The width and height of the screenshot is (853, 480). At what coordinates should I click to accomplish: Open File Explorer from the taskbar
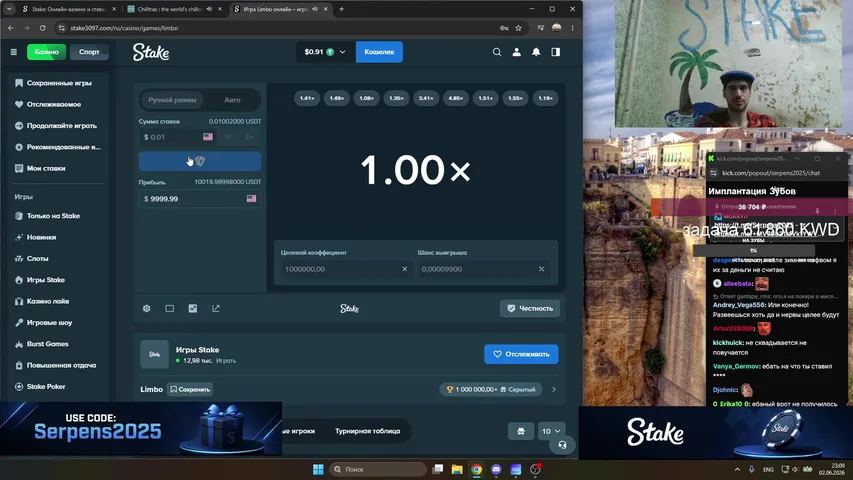[x=457, y=469]
